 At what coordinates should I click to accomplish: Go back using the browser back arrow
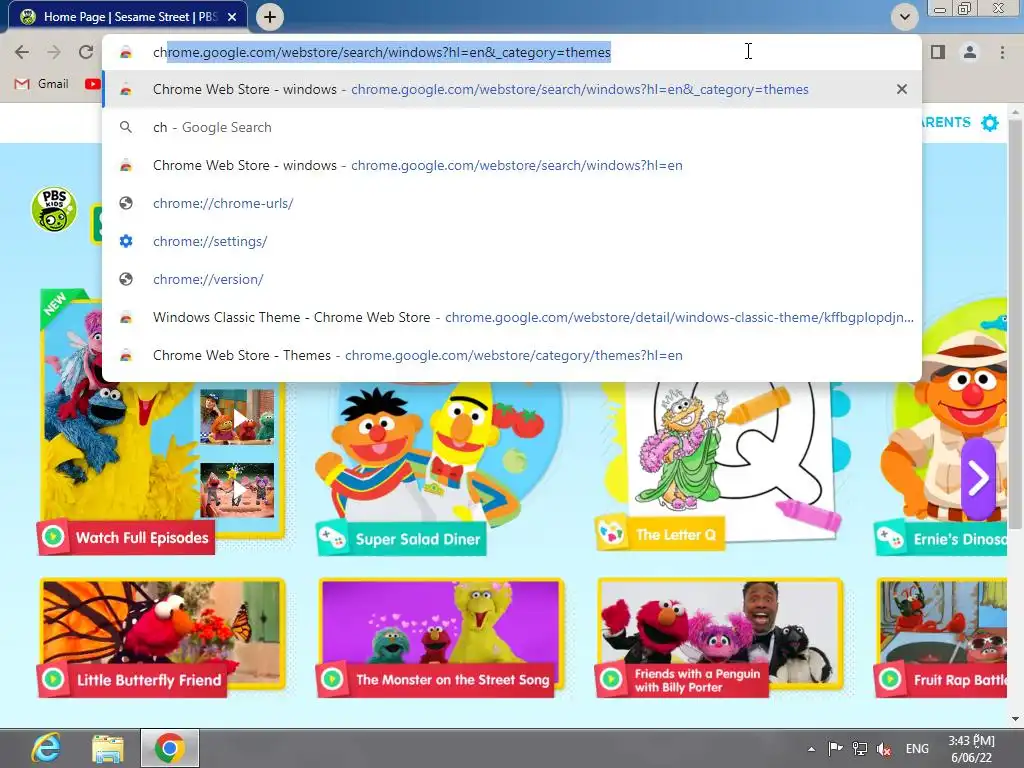tap(22, 52)
